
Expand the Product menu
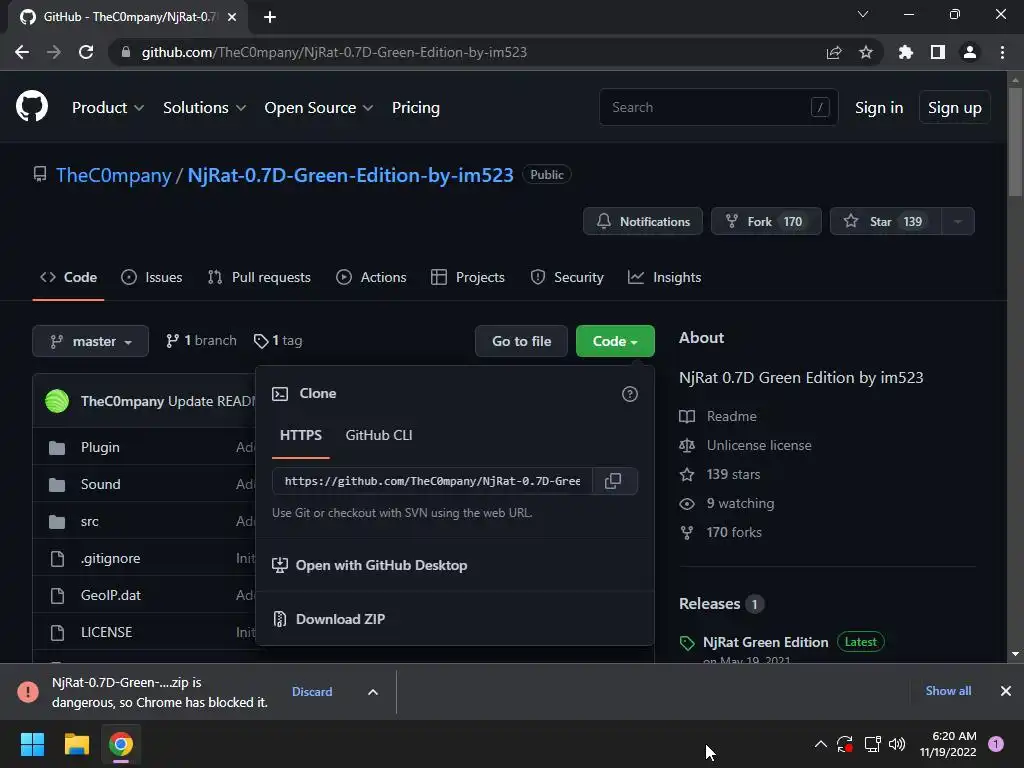[x=108, y=108]
